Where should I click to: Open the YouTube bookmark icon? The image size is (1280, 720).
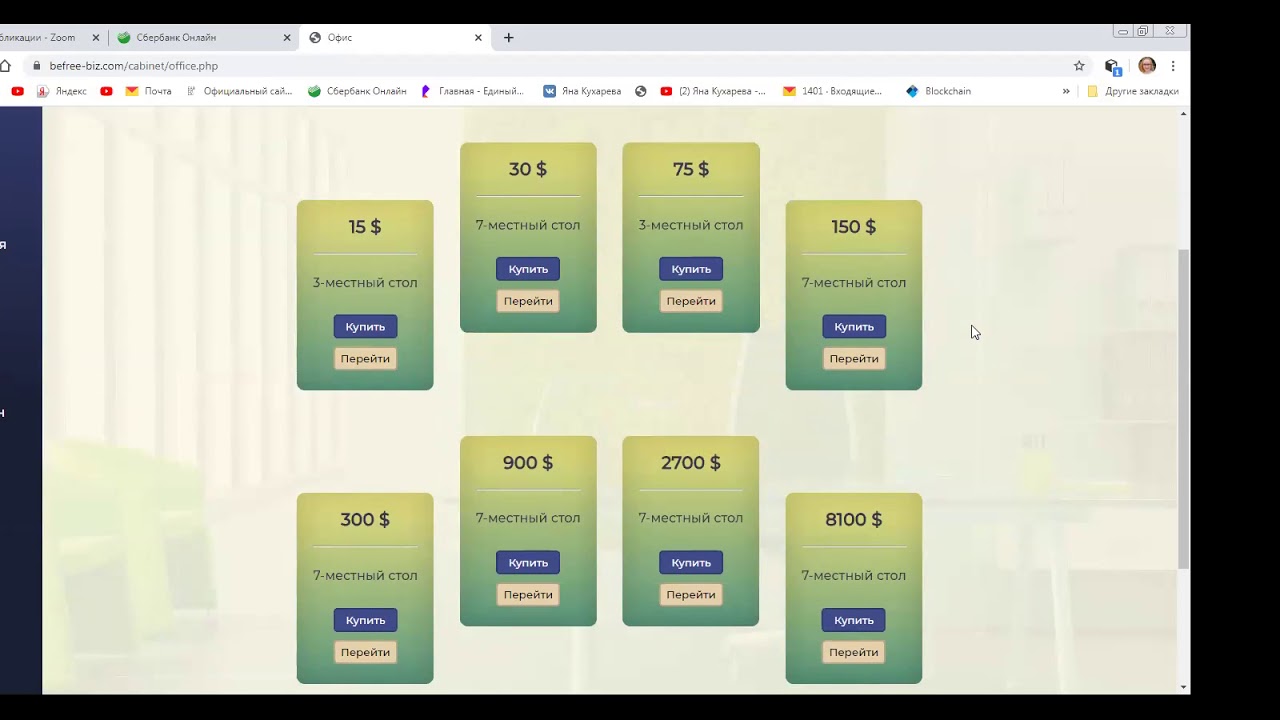(17, 91)
